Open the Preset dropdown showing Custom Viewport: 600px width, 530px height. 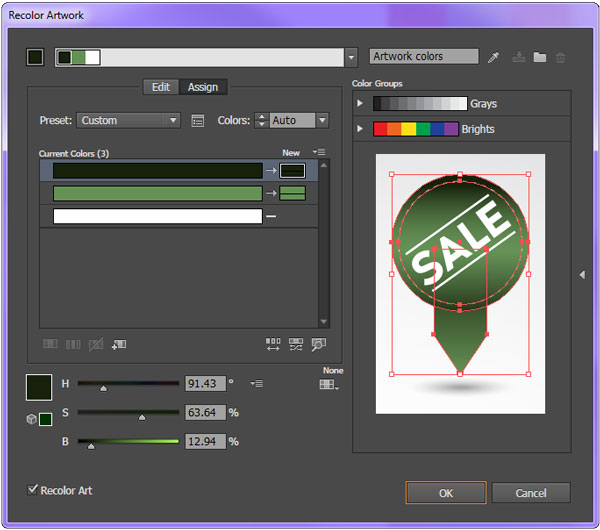[128, 121]
